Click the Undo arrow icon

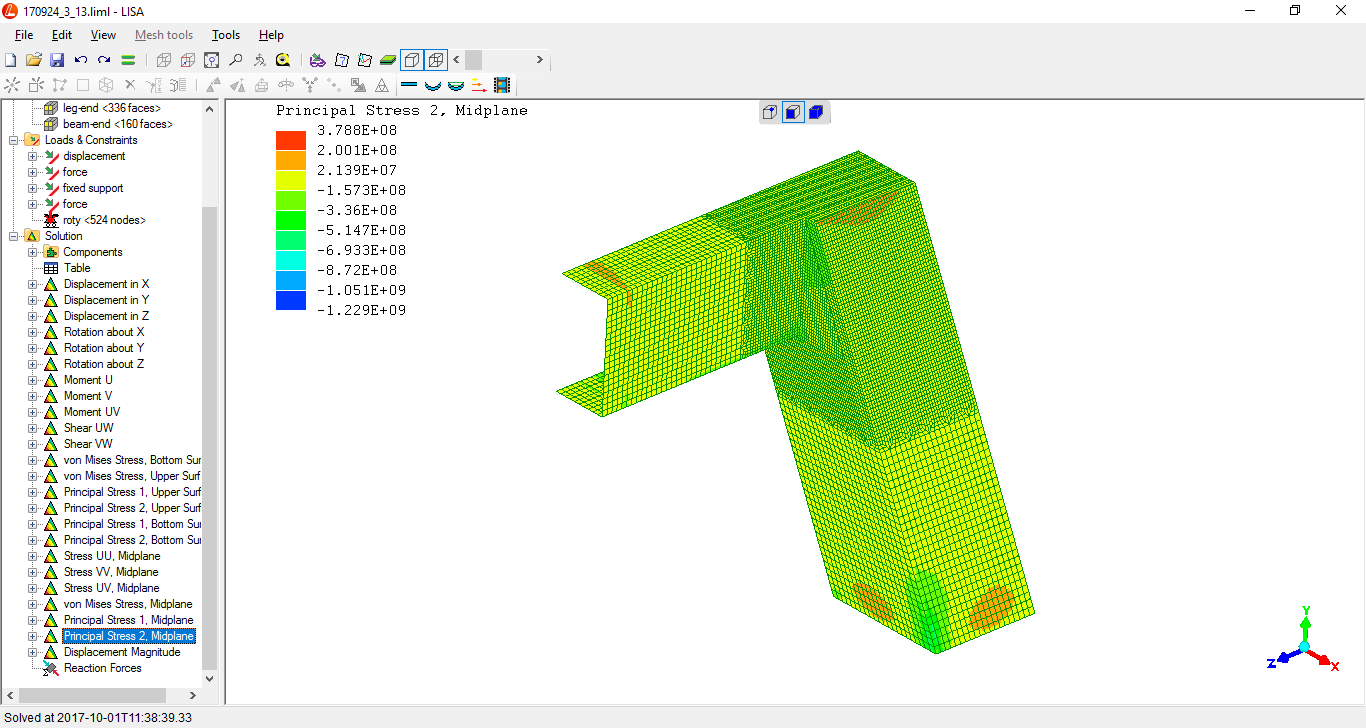81,60
